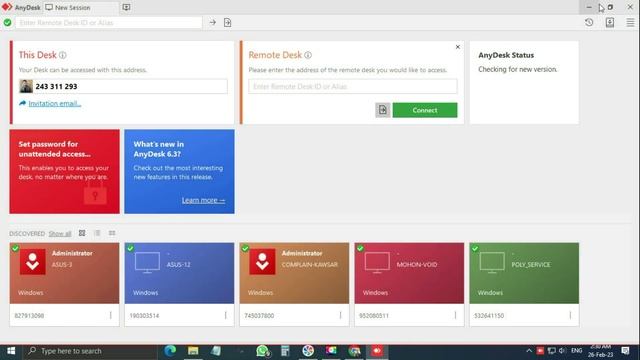Open the notification center icon
640x360 pixels.
625,351
